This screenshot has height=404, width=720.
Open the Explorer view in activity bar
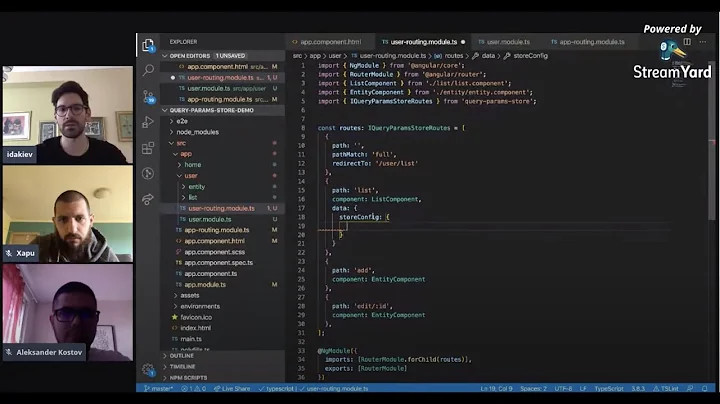(148, 45)
